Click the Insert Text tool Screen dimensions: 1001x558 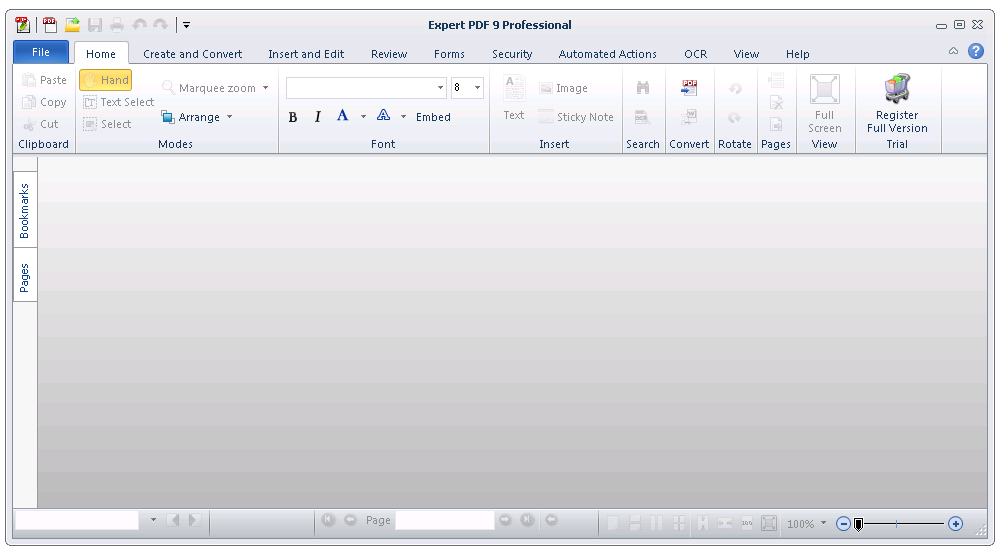pyautogui.click(x=514, y=98)
